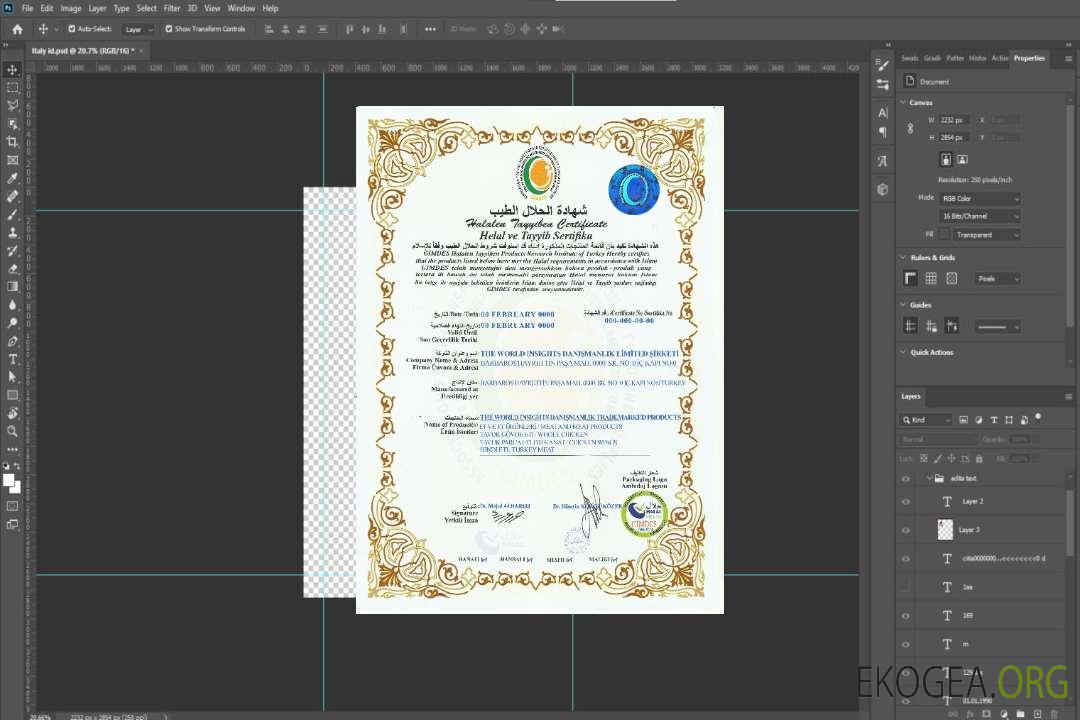This screenshot has height=720, width=1080.
Task: Toggle Show Transform Controls checkbox
Action: pyautogui.click(x=169, y=29)
